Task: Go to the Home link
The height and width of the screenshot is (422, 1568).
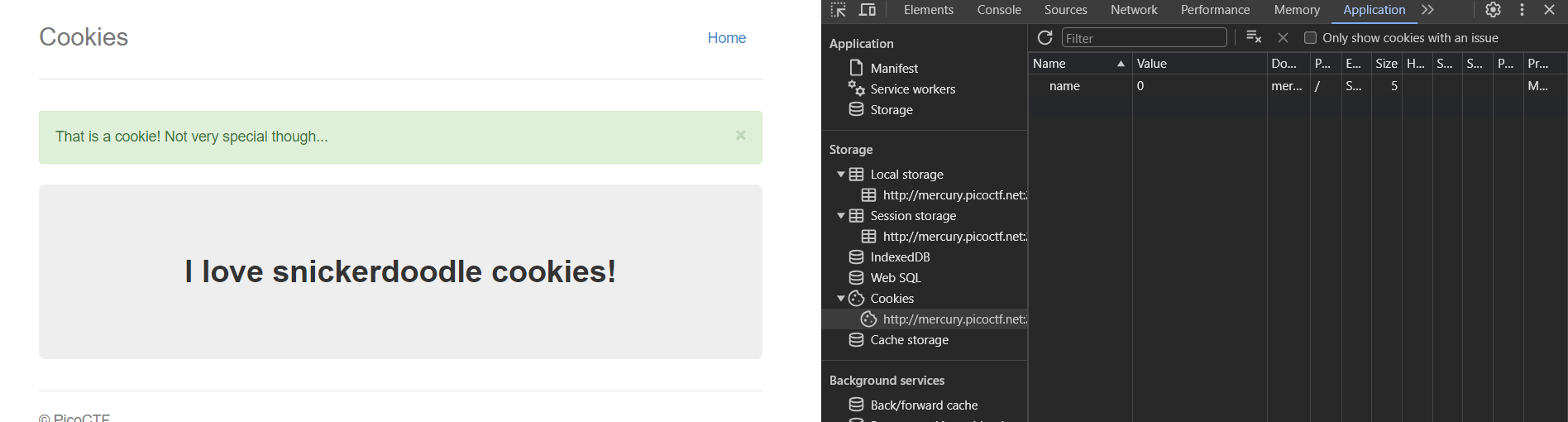Action: (726, 38)
